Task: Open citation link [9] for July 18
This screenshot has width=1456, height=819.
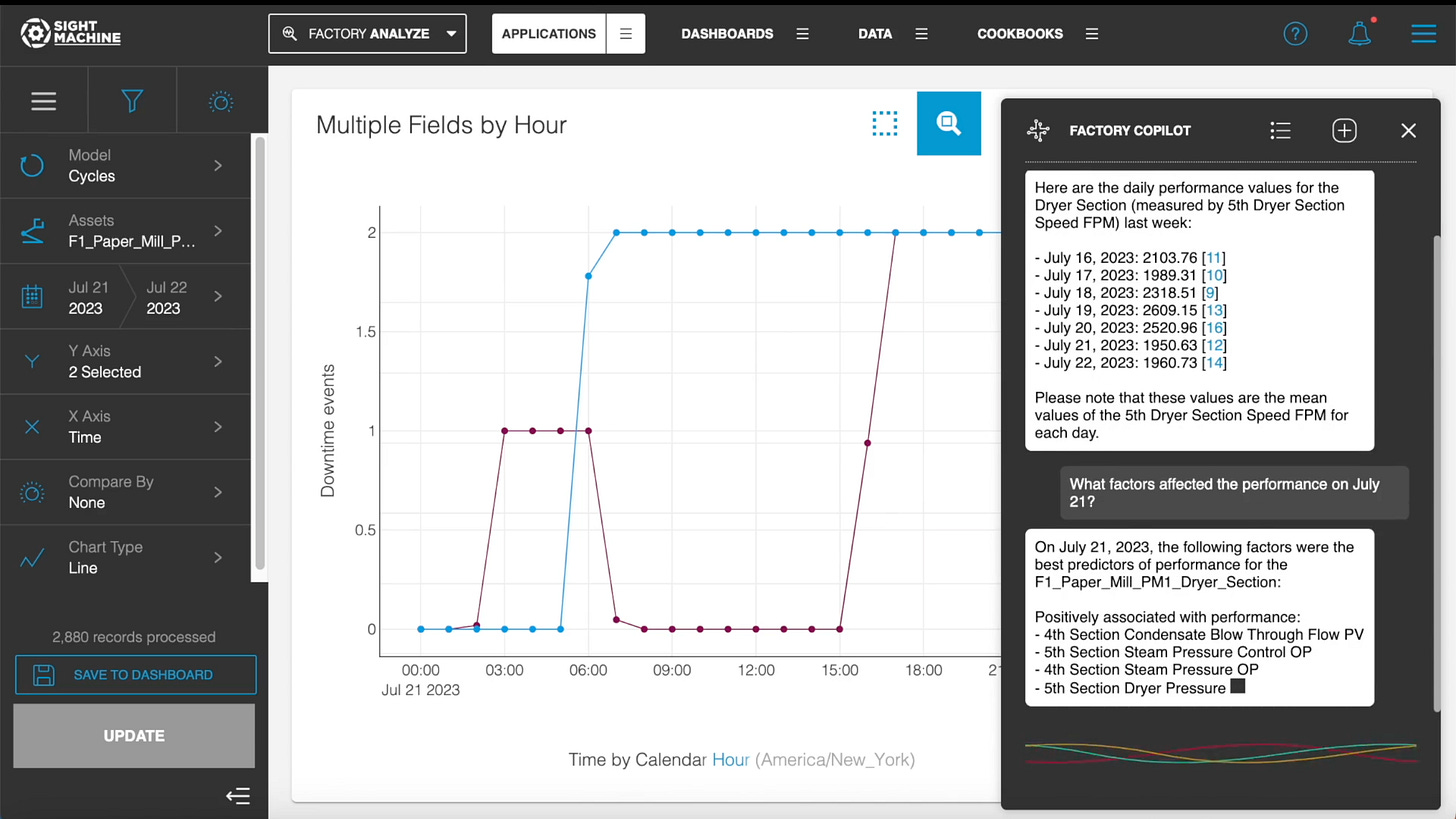Action: [1210, 293]
